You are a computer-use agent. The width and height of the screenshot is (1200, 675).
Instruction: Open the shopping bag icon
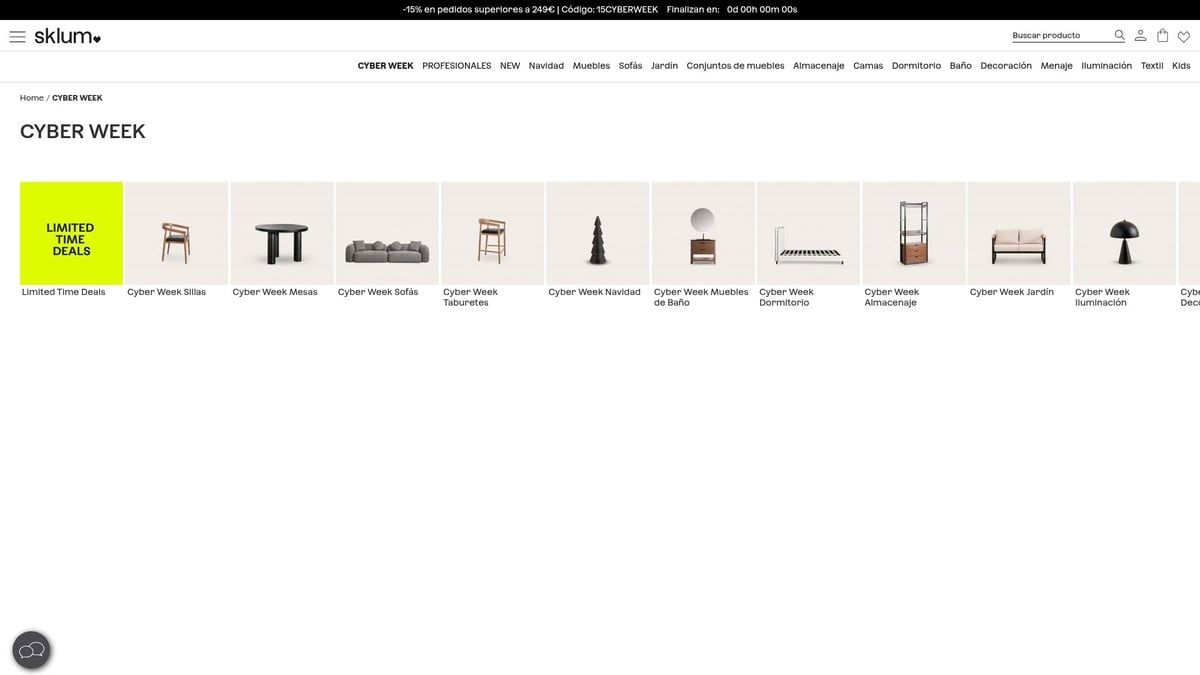click(x=1162, y=36)
